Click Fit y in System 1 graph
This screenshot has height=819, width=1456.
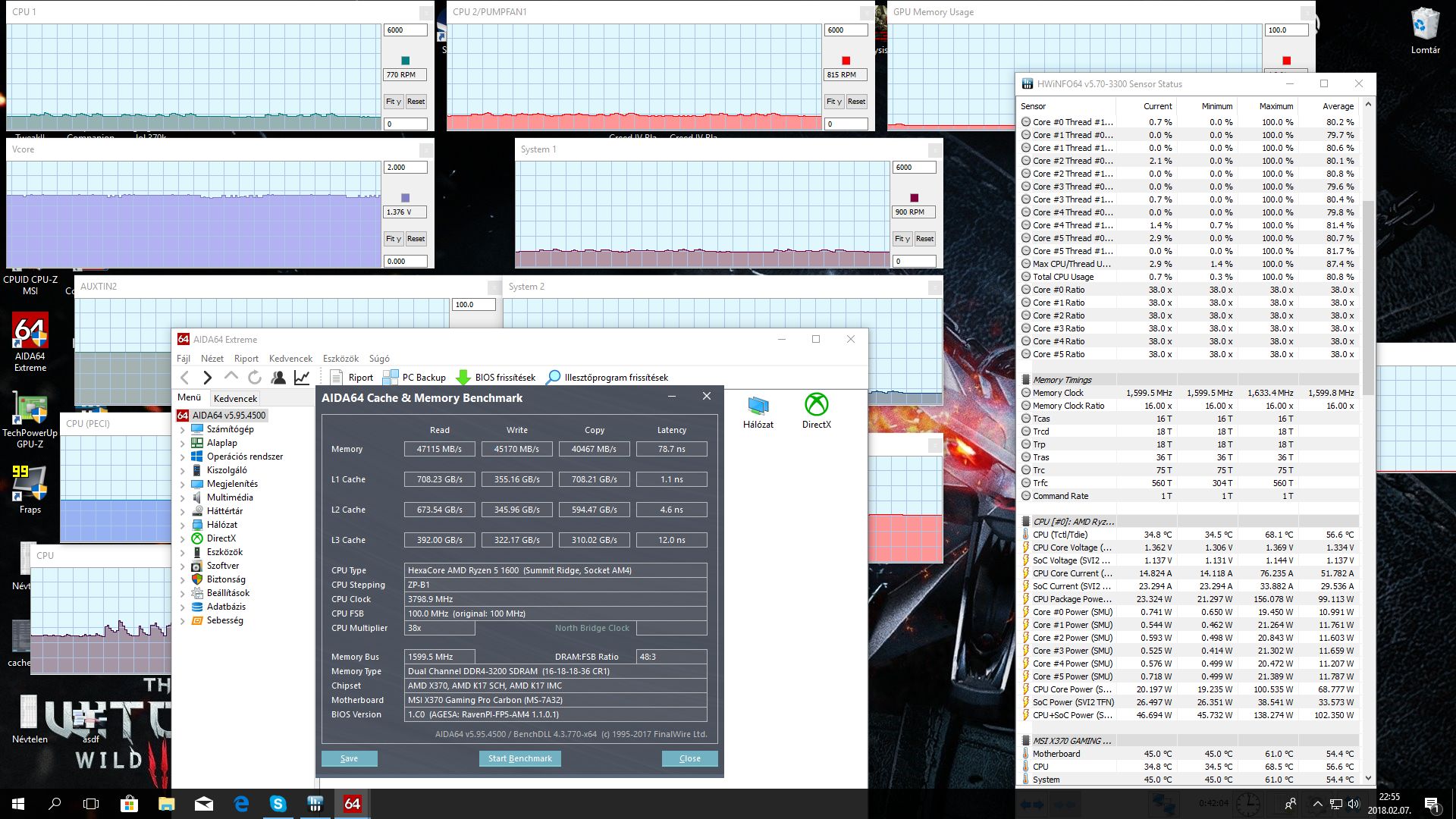[x=902, y=239]
